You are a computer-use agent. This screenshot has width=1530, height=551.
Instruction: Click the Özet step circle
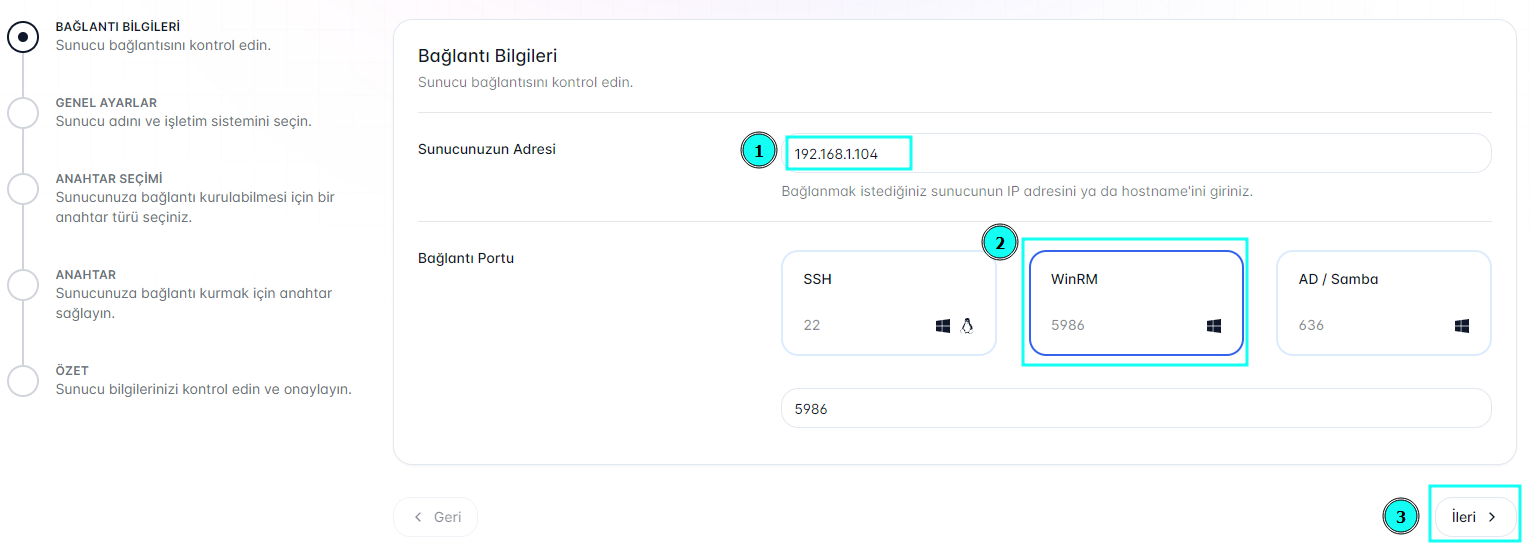(x=23, y=380)
